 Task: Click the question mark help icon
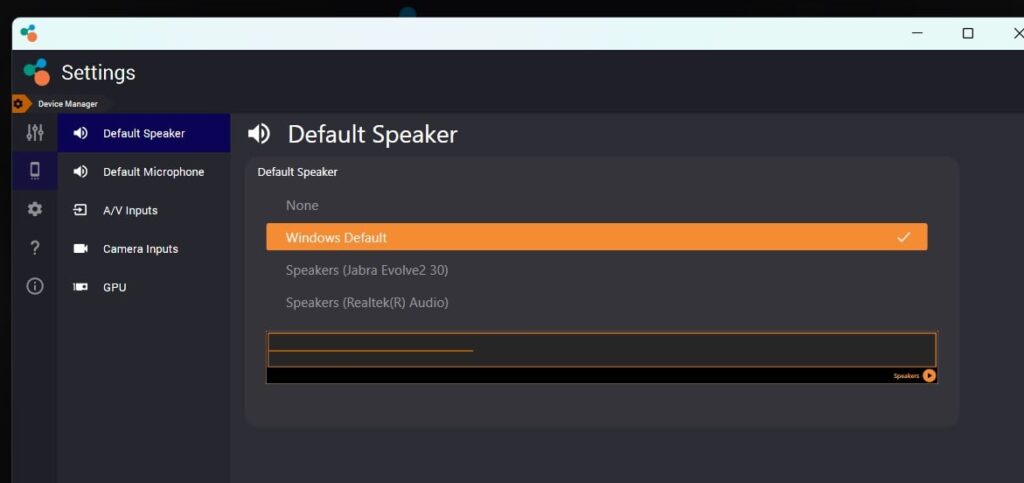(35, 248)
